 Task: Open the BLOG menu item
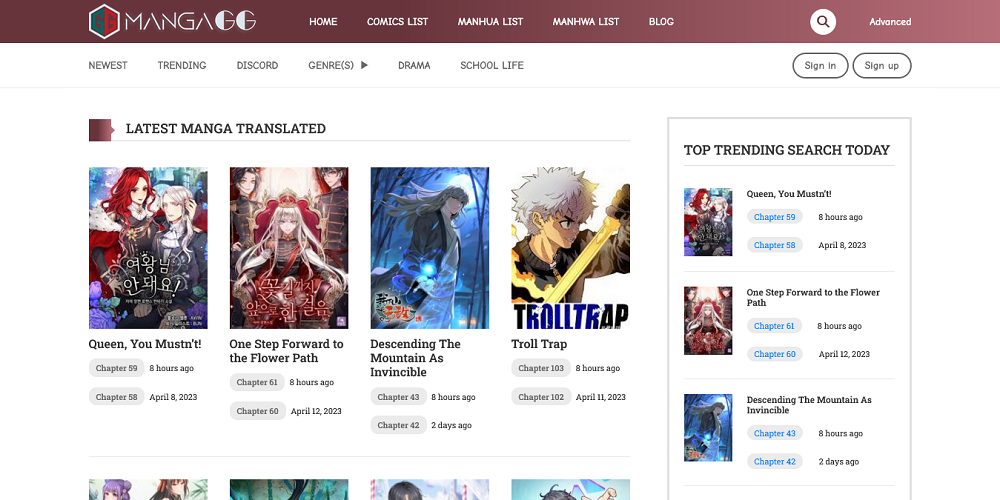661,22
